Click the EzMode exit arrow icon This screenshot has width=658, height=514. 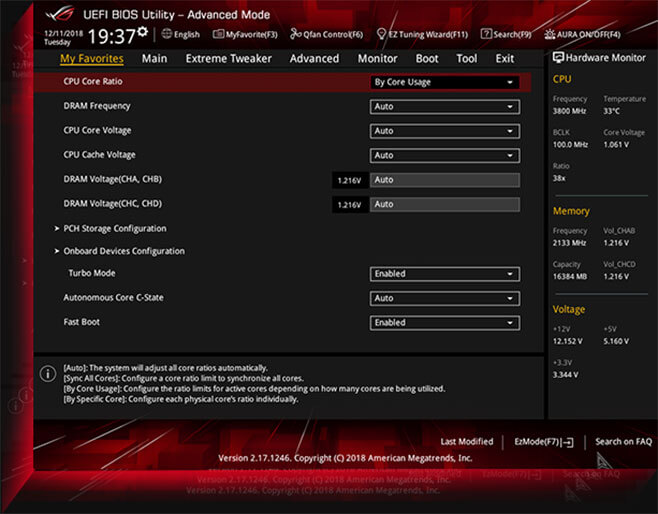[567, 442]
